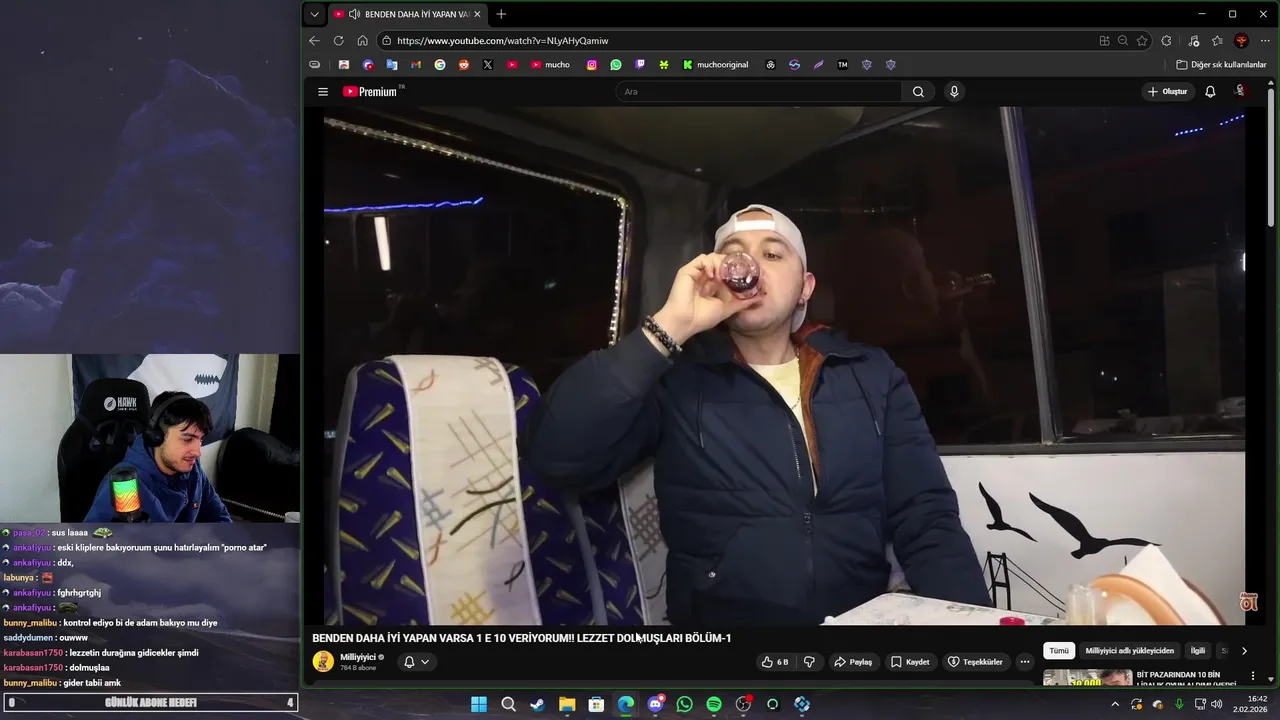Dislike the video with thumbs-down button
1280x720 pixels.
pos(809,662)
